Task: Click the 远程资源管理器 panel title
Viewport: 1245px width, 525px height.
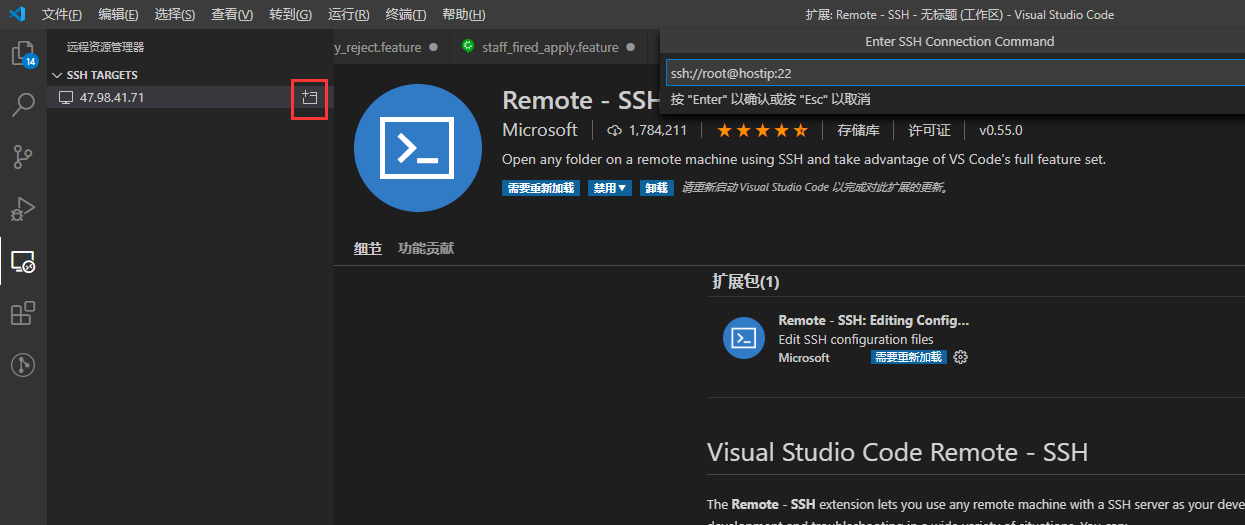Action: tap(105, 47)
